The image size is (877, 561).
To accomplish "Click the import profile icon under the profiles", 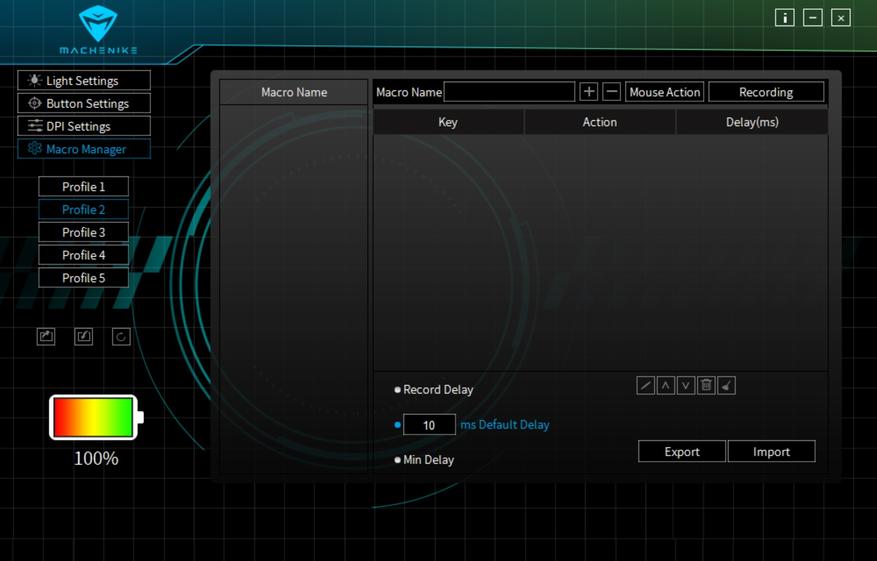I will tap(84, 337).
